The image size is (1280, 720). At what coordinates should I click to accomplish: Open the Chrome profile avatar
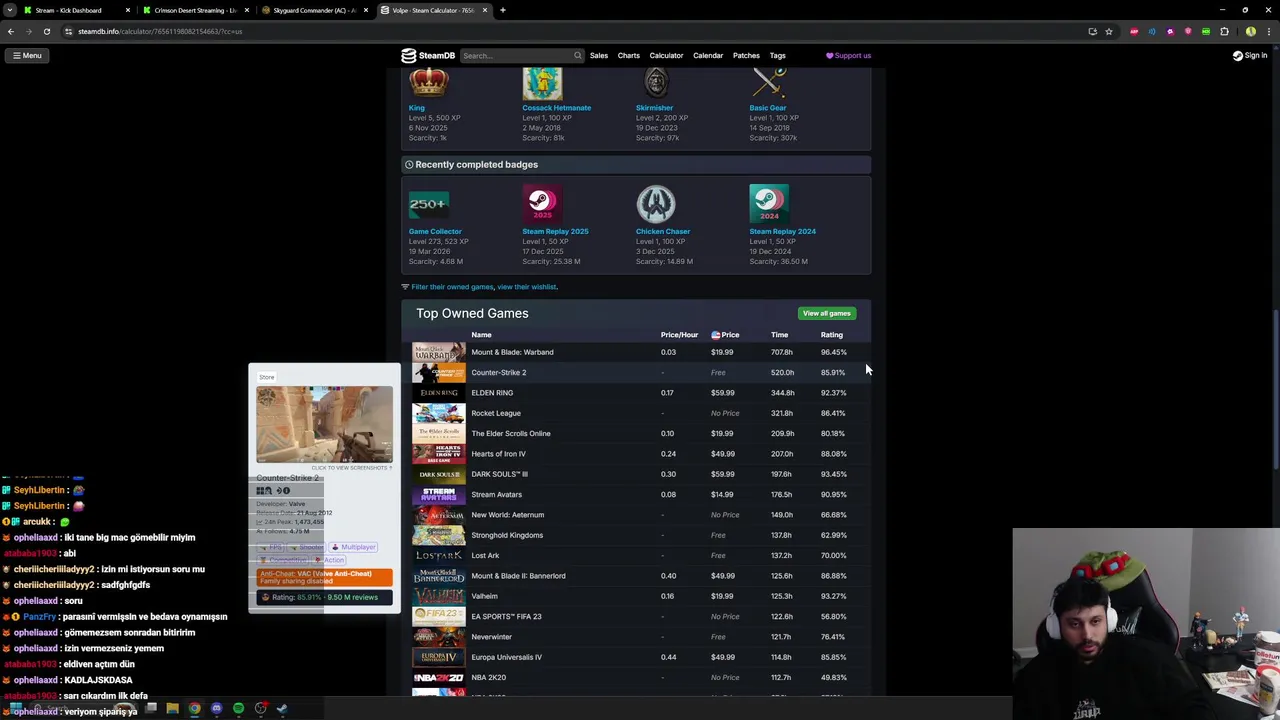[x=1250, y=31]
